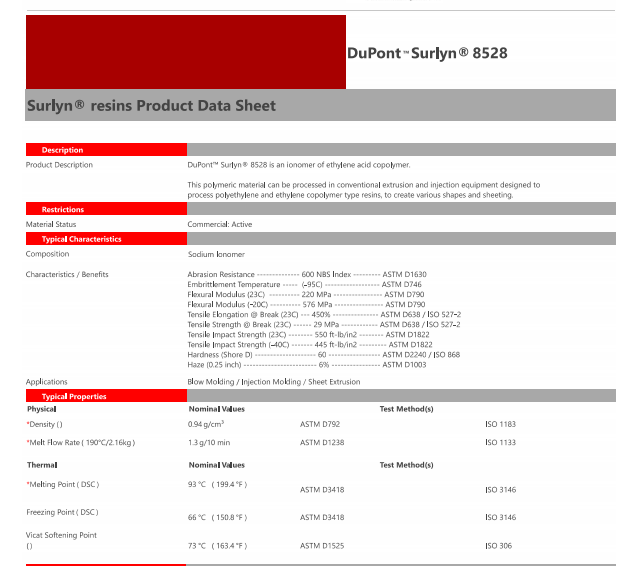Click the Physical column heading
Screen dimensions: 627x566
tap(42, 409)
